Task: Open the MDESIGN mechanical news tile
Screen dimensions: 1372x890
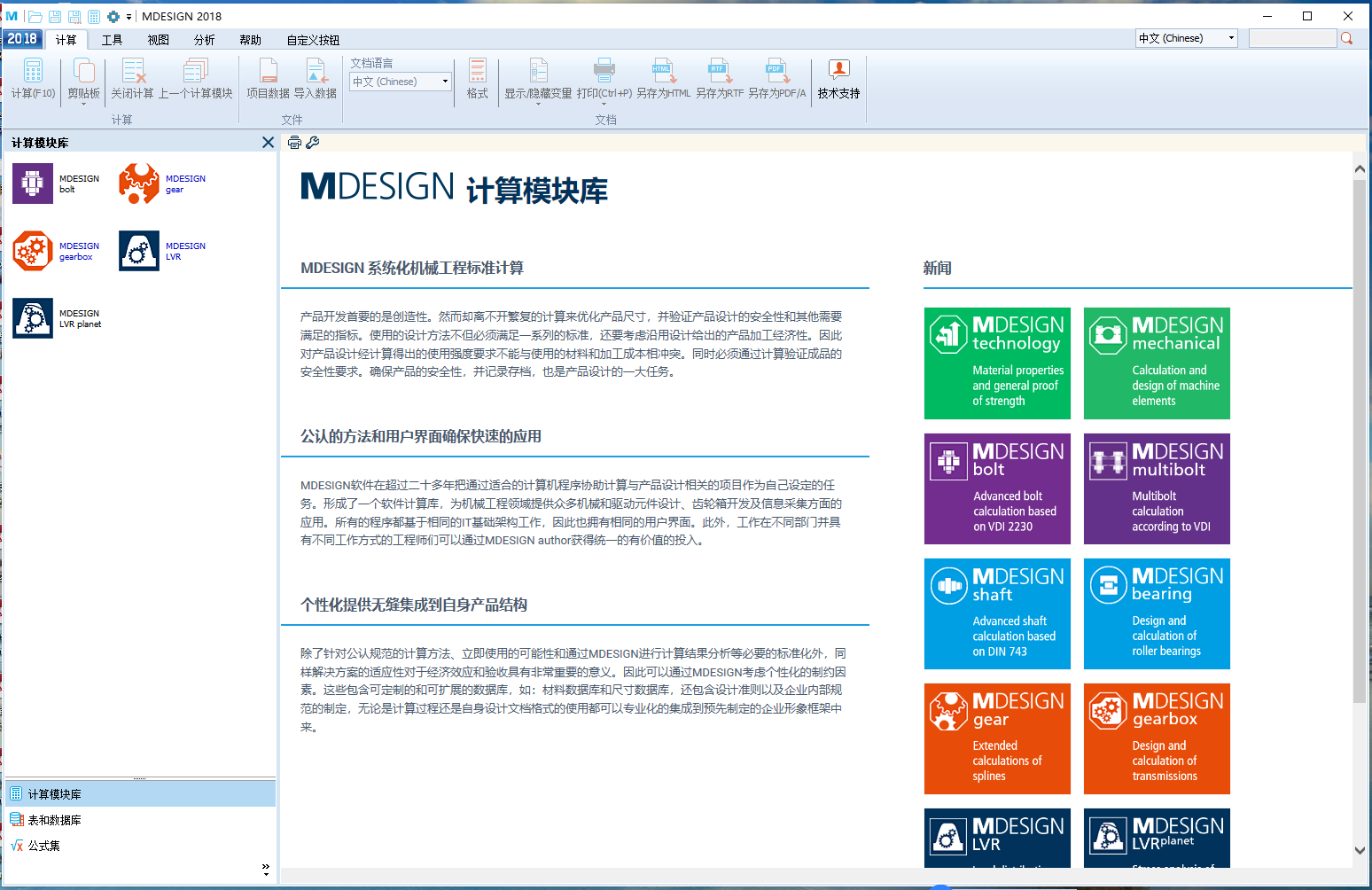Action: coord(1157,363)
